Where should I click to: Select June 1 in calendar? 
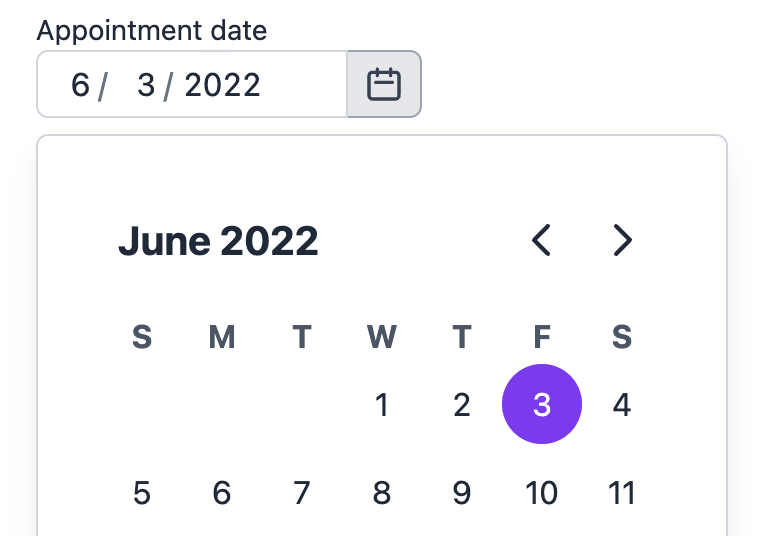(x=381, y=405)
